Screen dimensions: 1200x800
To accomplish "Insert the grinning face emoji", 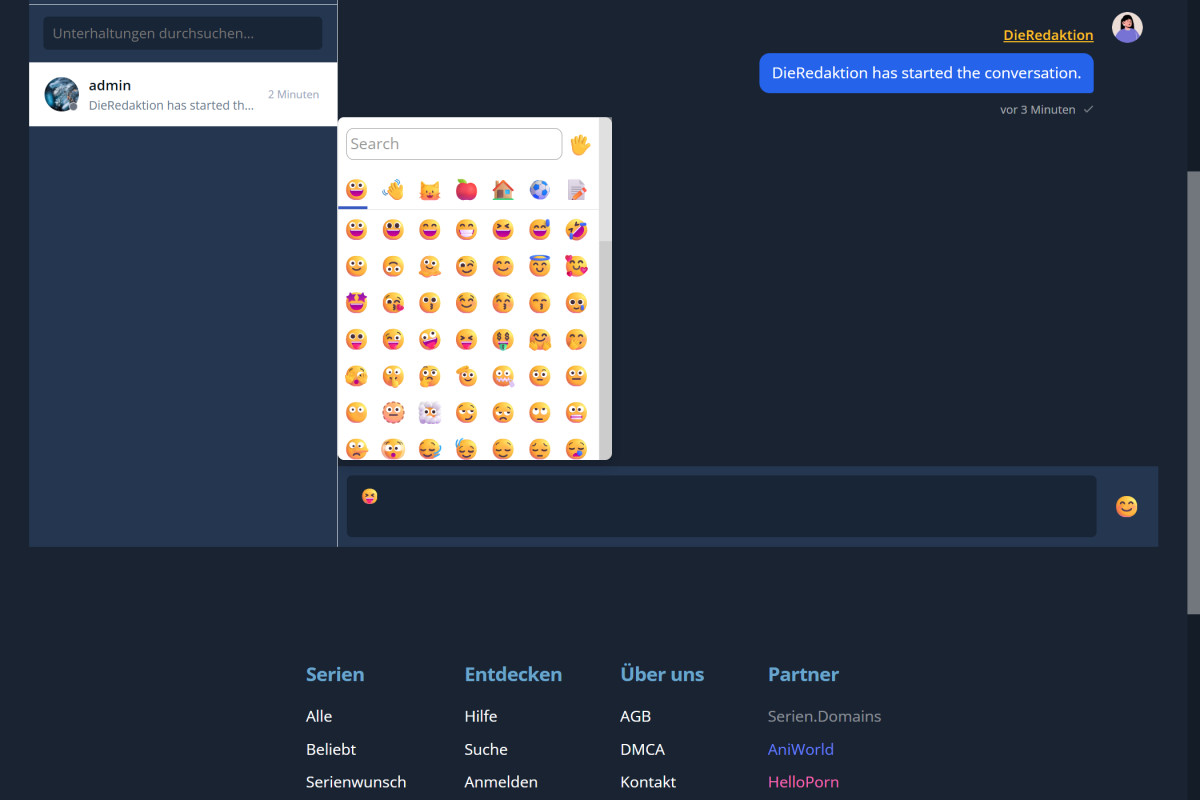I will pos(355,229).
